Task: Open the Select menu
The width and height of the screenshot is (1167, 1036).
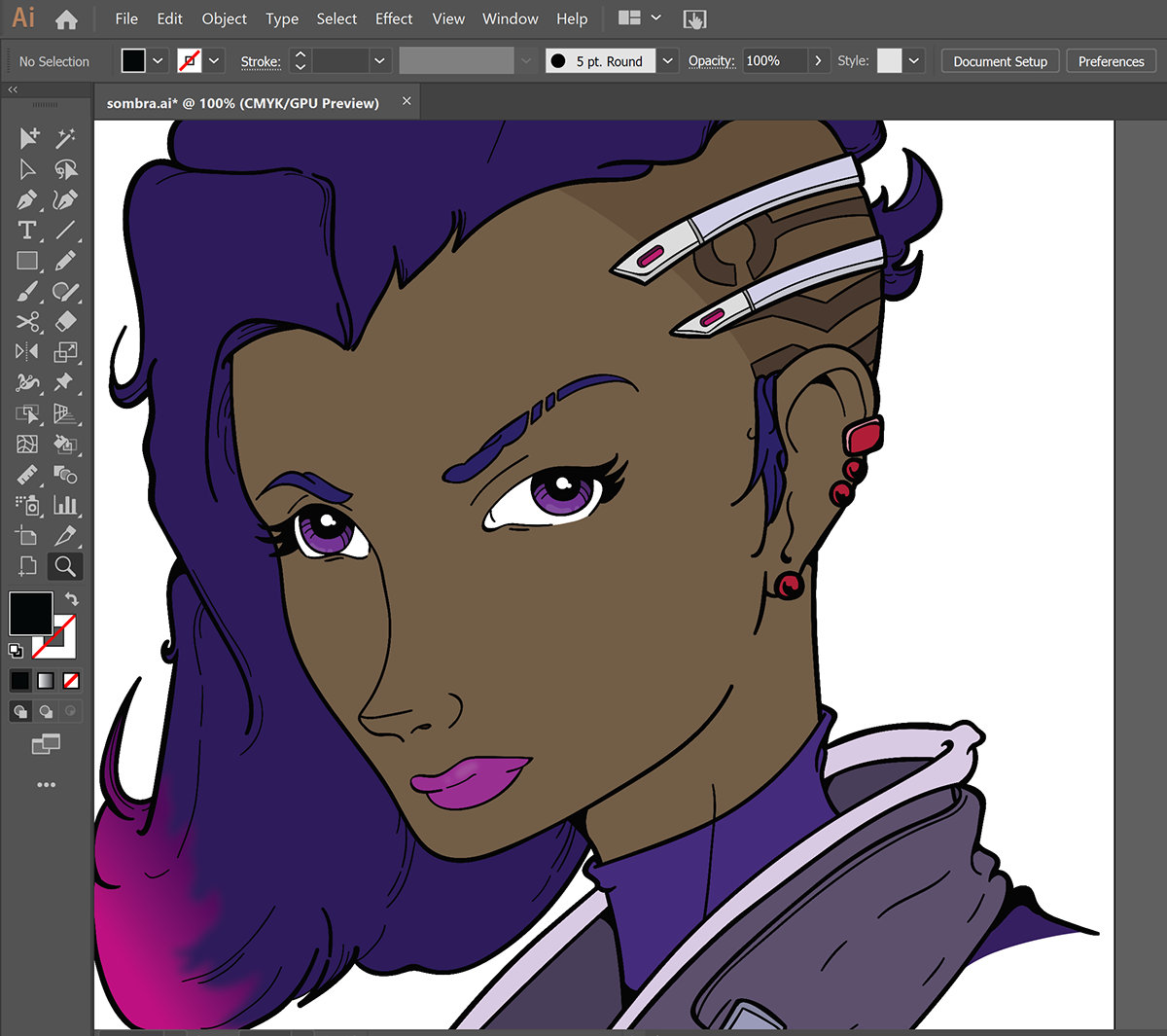Action: (336, 18)
